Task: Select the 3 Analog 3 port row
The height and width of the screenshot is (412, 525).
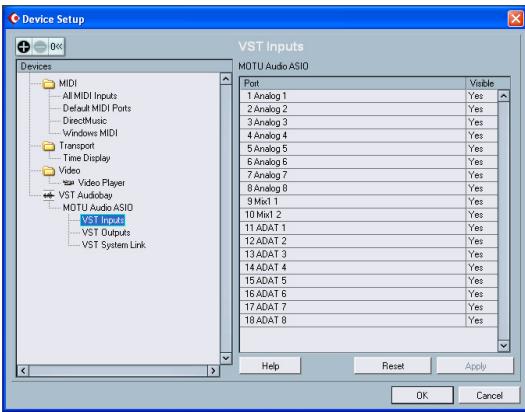Action: pyautogui.click(x=369, y=122)
